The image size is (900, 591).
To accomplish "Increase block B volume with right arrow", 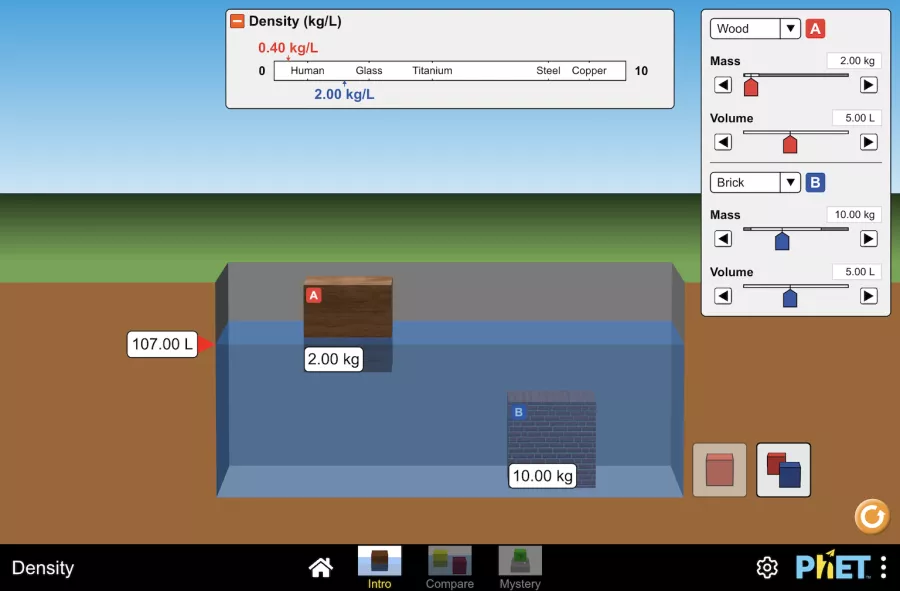I will pyautogui.click(x=868, y=296).
